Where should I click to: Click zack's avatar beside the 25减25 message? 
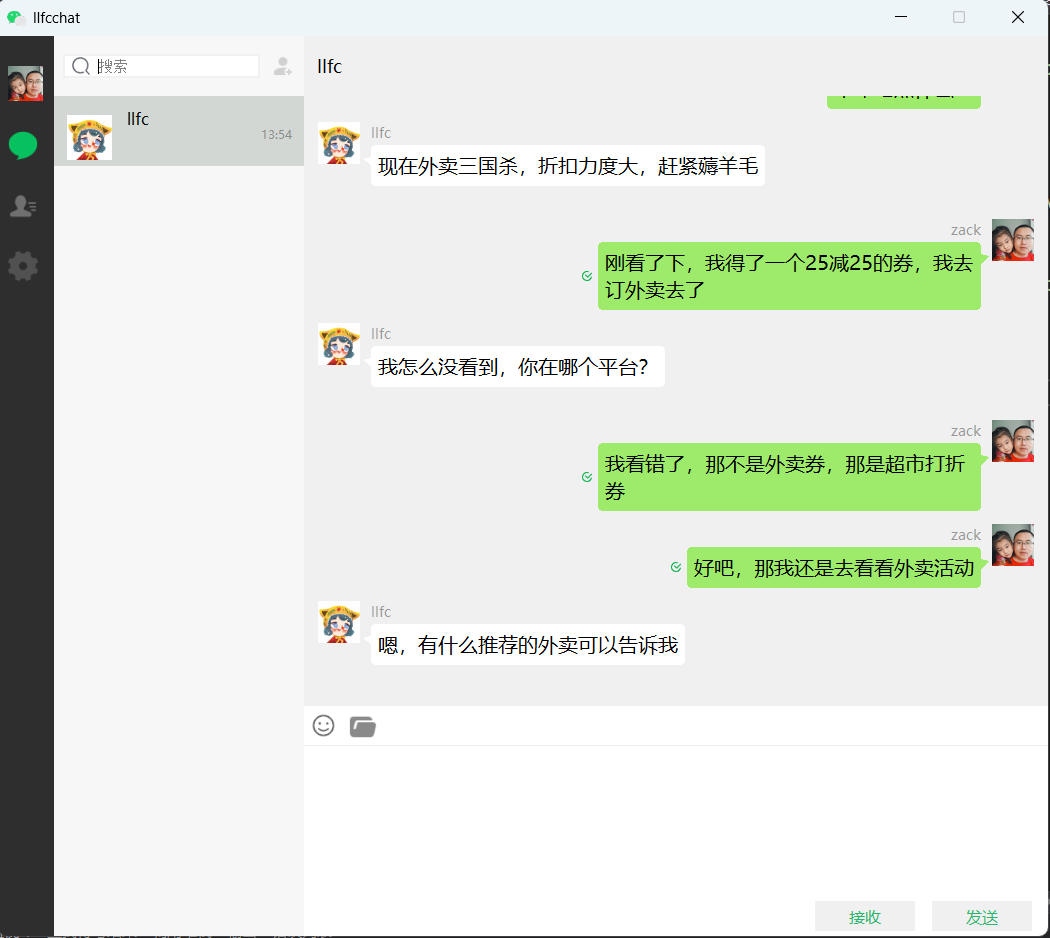coord(1012,240)
